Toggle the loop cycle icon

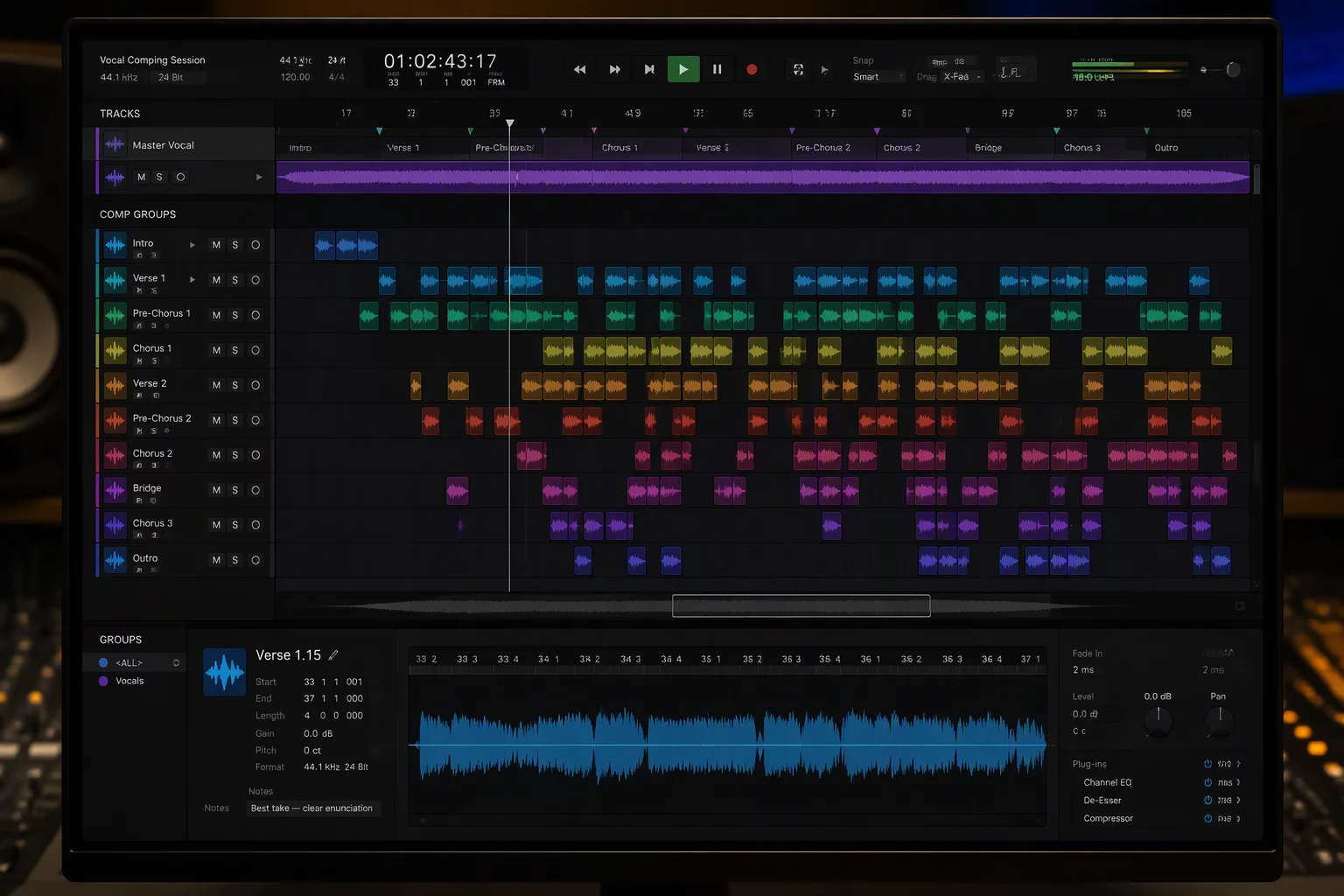[798, 69]
